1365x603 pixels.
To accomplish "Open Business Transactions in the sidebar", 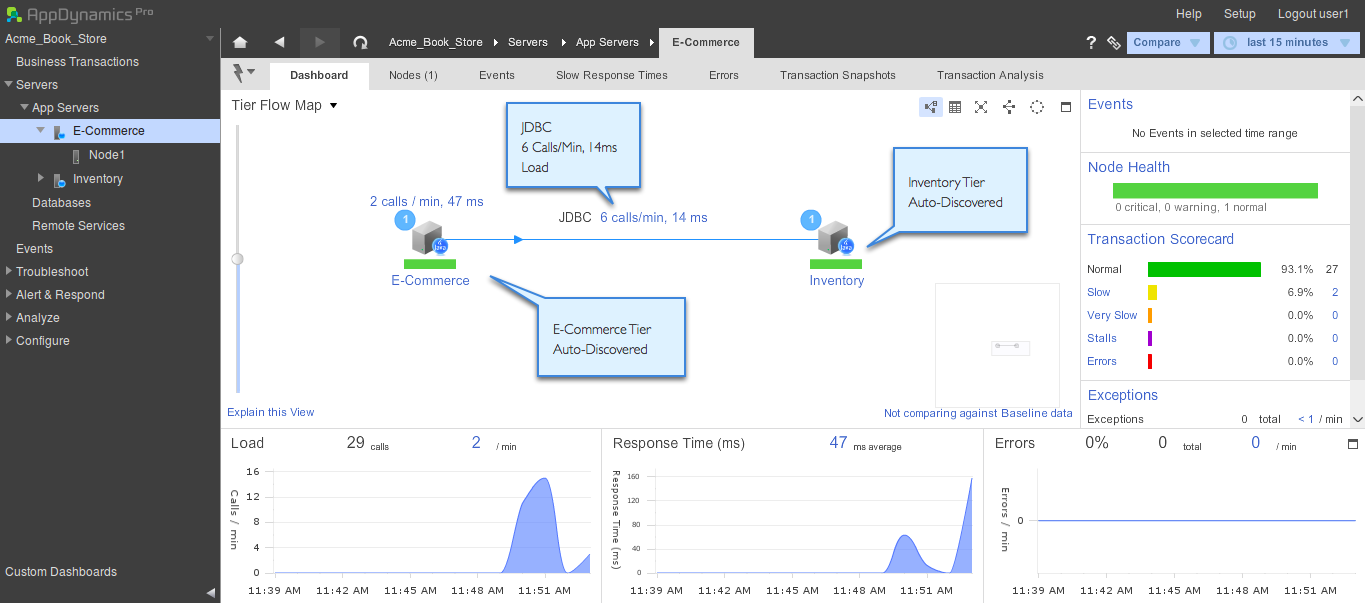I will coord(77,62).
